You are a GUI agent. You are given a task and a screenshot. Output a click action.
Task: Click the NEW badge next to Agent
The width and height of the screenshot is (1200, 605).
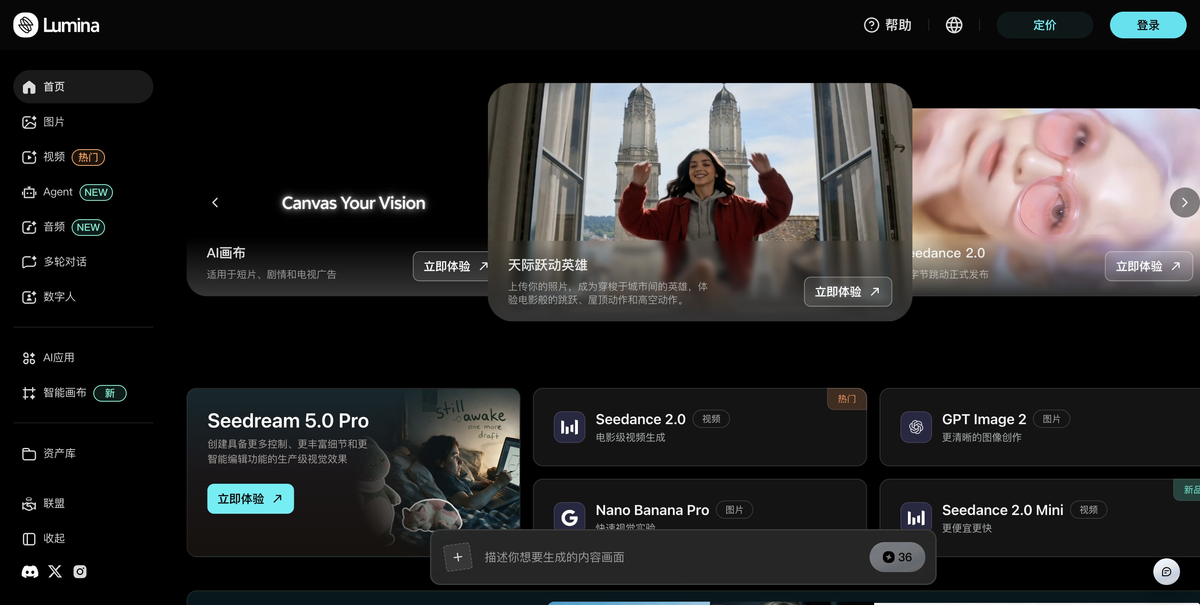click(x=96, y=192)
